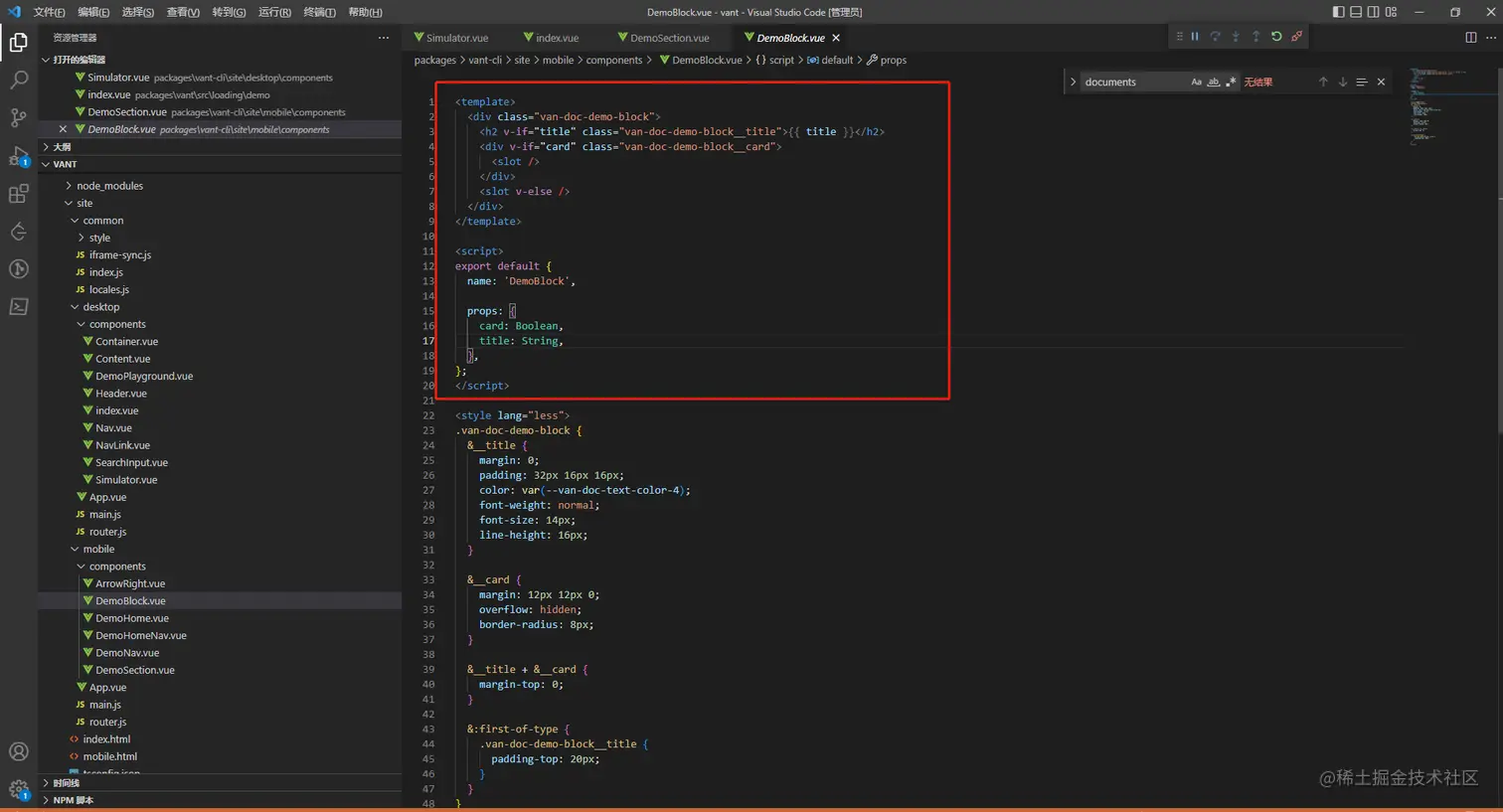
Task: Go to previous match in find widget
Action: (1323, 81)
